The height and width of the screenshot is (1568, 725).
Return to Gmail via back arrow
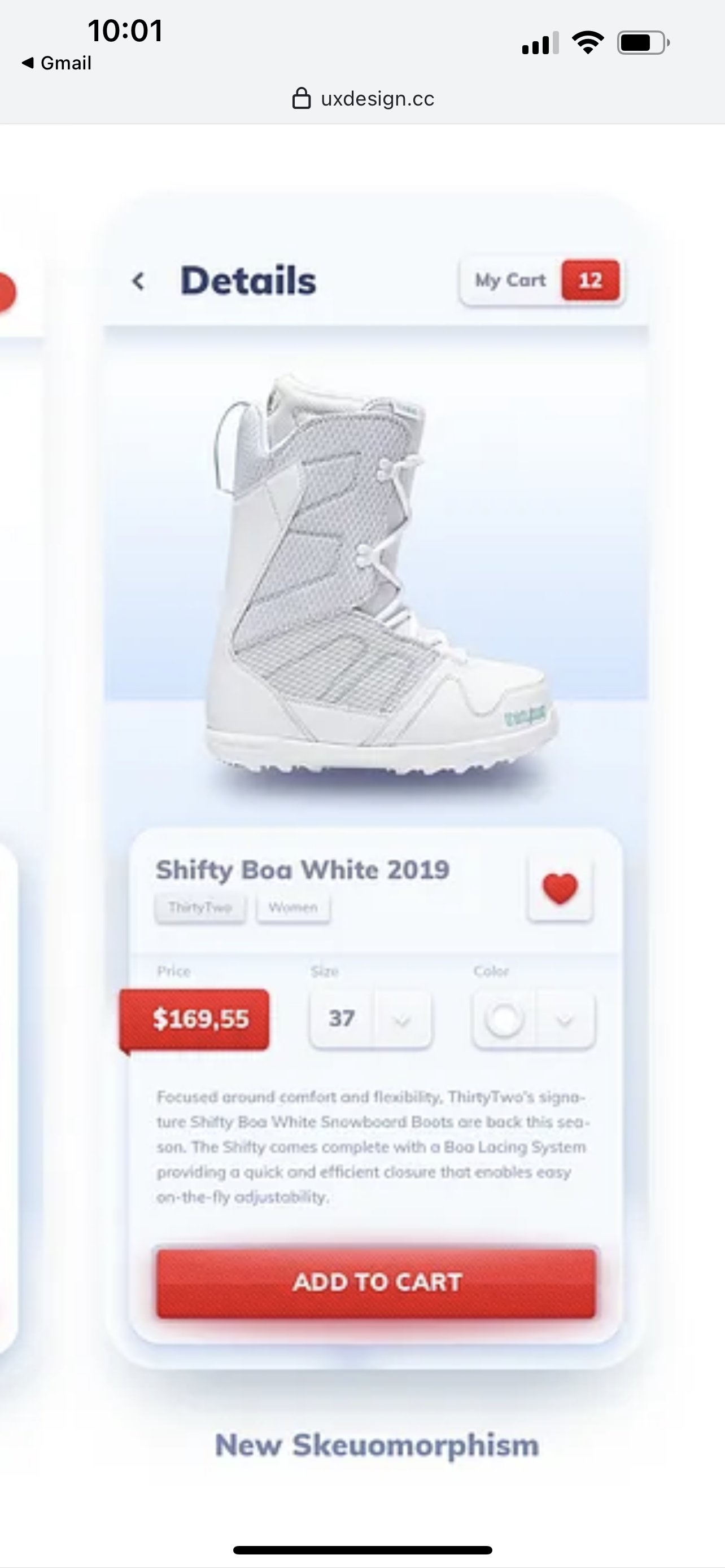point(56,63)
